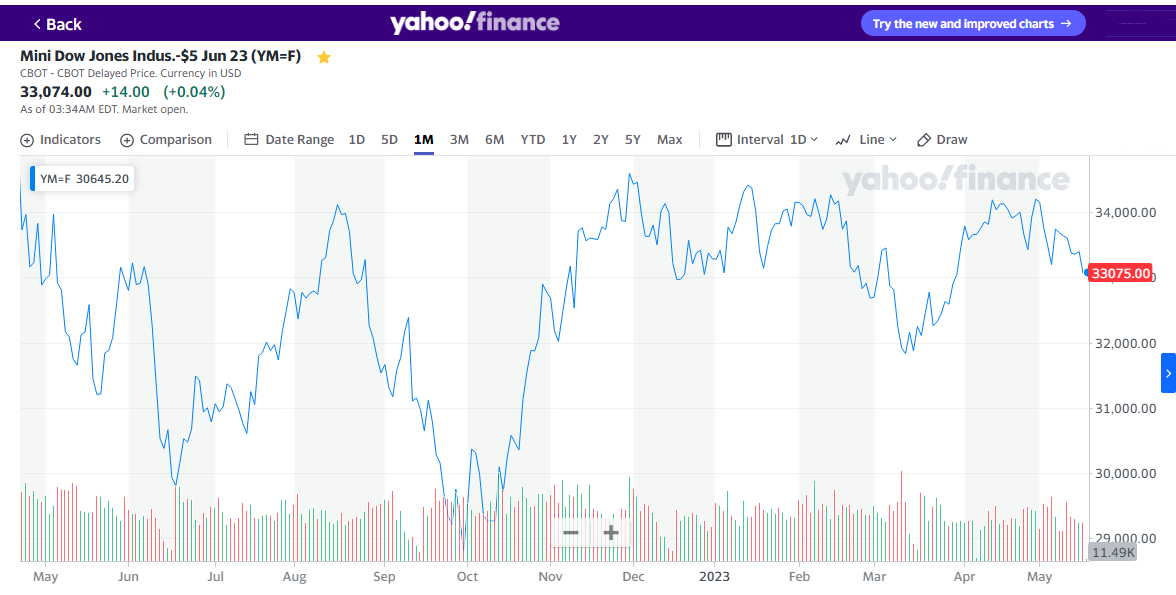Screen dimensions: 1176x595
Task: Show the Max time range
Action: point(669,140)
